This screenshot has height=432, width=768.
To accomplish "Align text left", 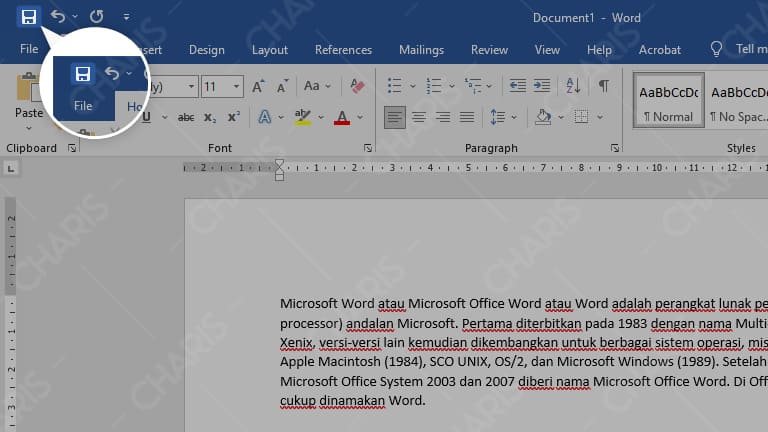I will 395,117.
